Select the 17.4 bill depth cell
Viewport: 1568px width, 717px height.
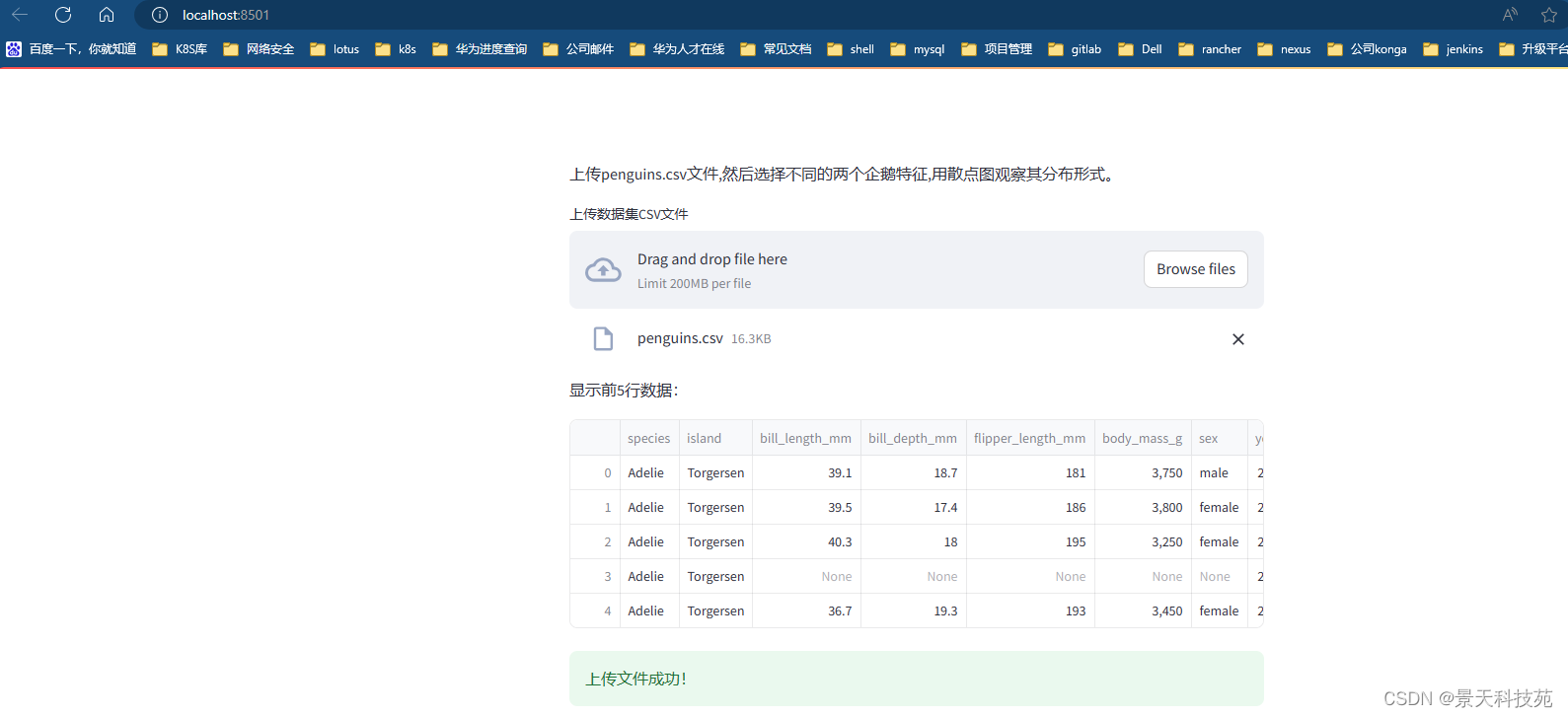tap(913, 508)
